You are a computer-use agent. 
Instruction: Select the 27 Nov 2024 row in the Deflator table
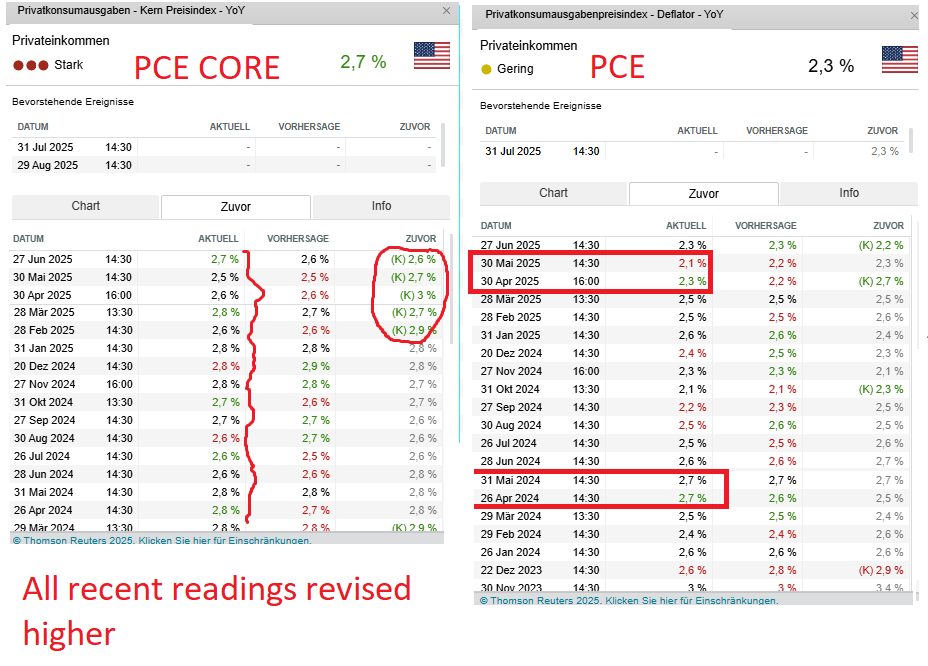(692, 371)
